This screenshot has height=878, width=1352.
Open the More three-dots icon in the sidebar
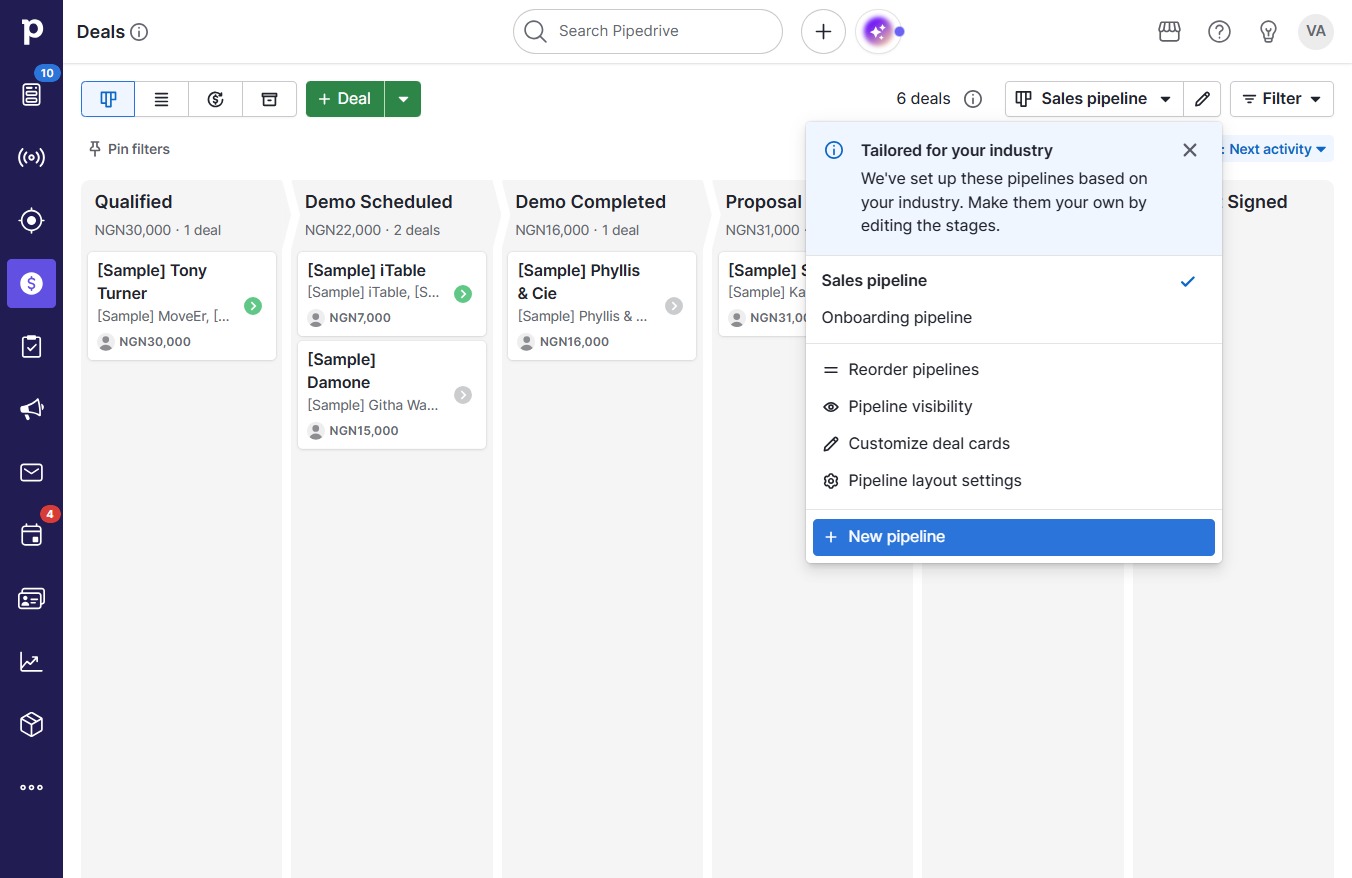pyautogui.click(x=31, y=787)
